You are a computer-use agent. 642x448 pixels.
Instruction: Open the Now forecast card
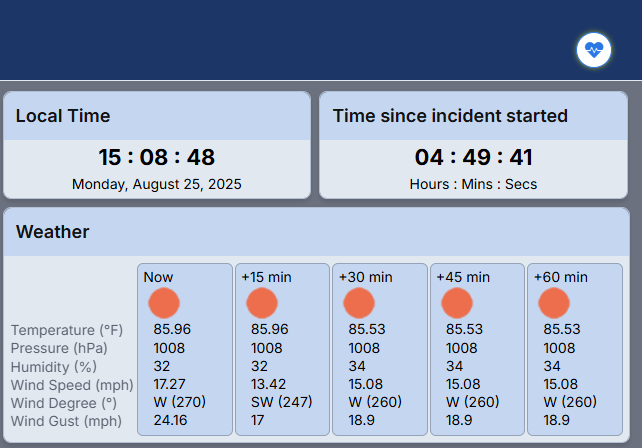pos(184,350)
